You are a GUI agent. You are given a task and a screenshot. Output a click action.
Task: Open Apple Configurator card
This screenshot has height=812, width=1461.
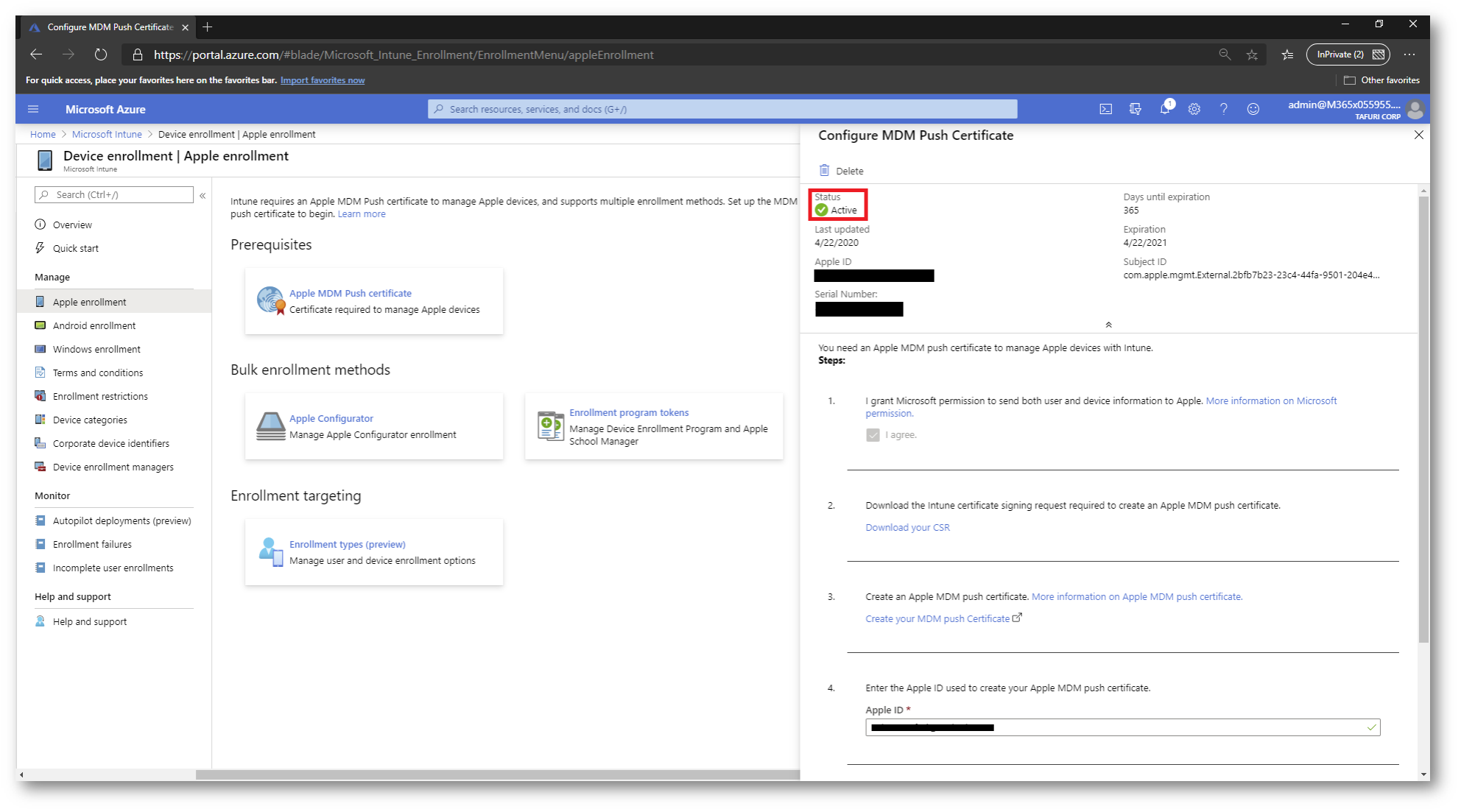(374, 426)
